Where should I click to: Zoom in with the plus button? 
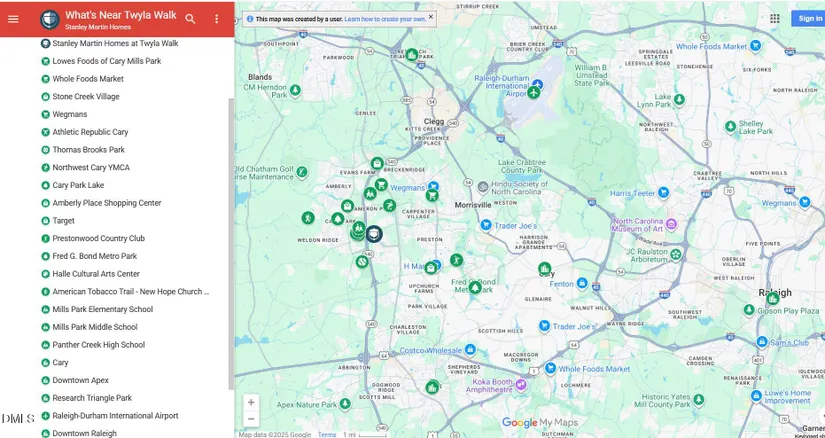251,402
